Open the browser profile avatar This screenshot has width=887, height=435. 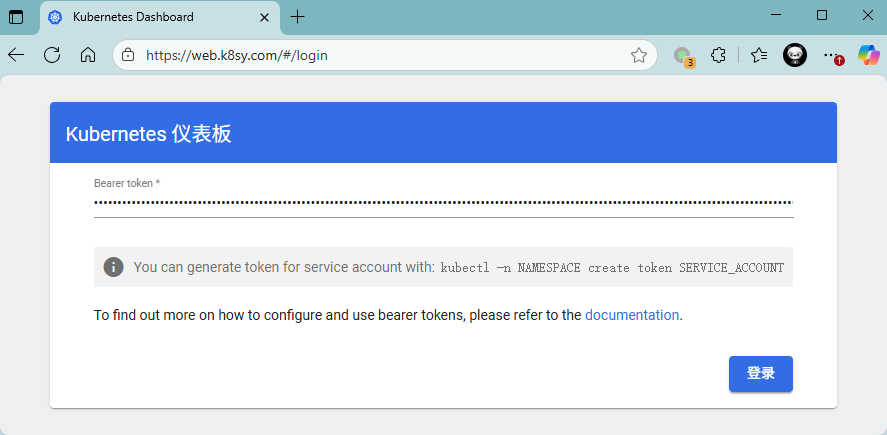[x=795, y=56]
